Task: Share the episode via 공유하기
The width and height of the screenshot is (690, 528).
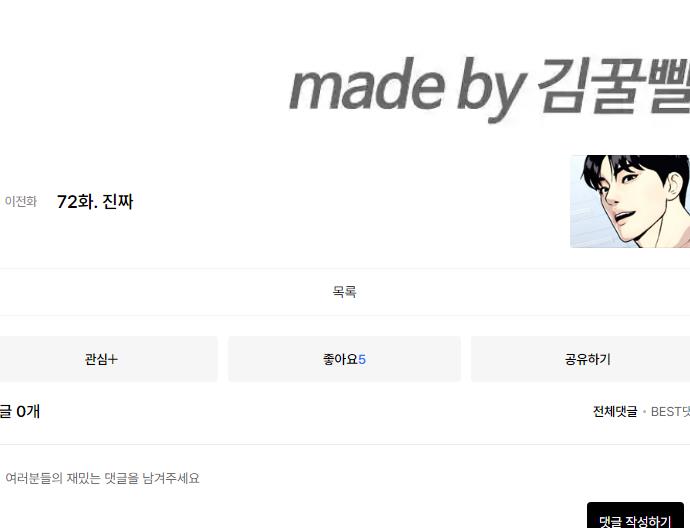Action: 587,359
